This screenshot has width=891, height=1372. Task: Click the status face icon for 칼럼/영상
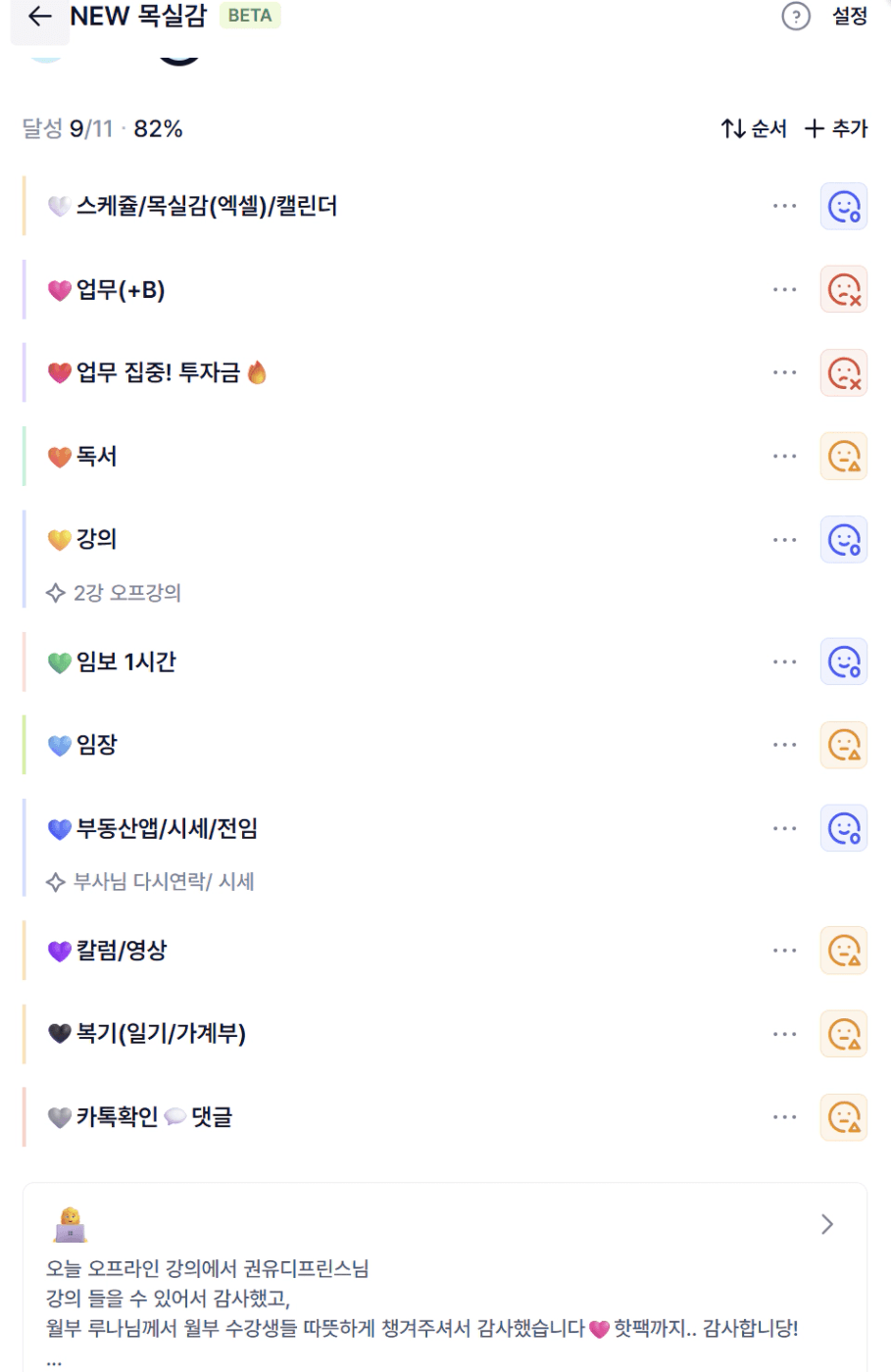843,951
